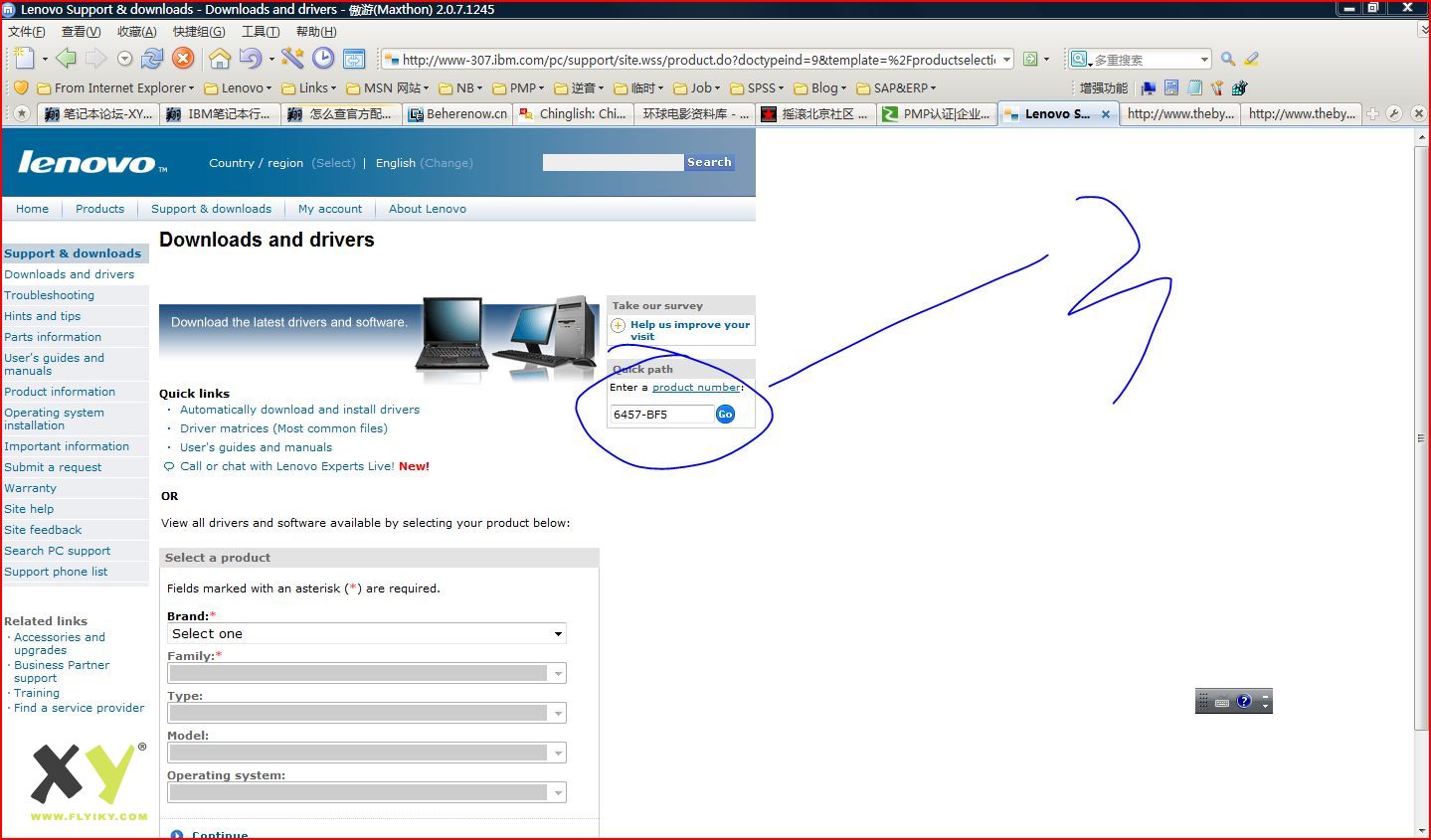Open Troubleshooting in left sidebar
1431x840 pixels.
coord(49,295)
